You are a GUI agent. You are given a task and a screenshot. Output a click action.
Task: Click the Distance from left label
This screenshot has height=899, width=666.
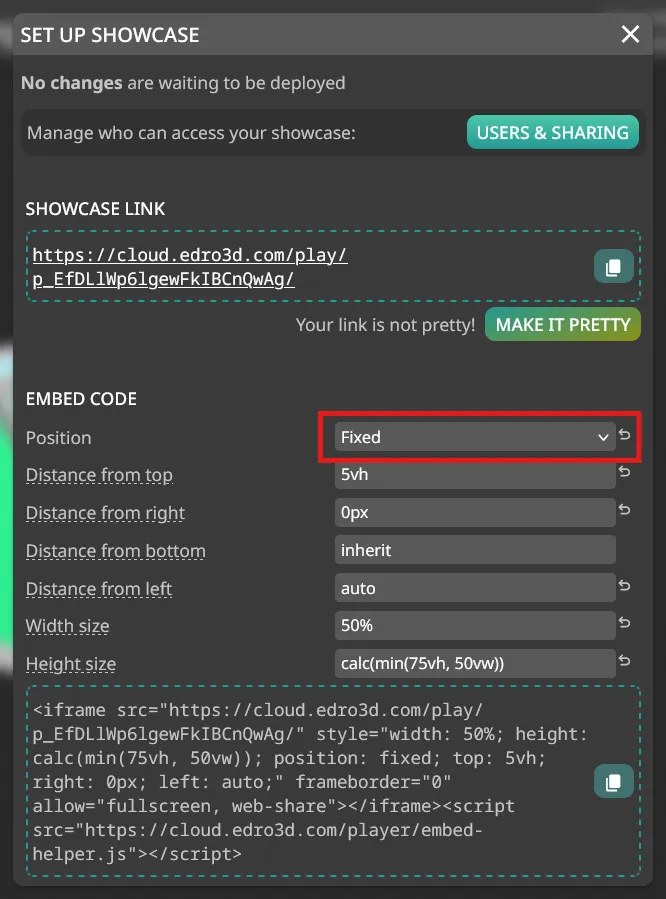[99, 589]
